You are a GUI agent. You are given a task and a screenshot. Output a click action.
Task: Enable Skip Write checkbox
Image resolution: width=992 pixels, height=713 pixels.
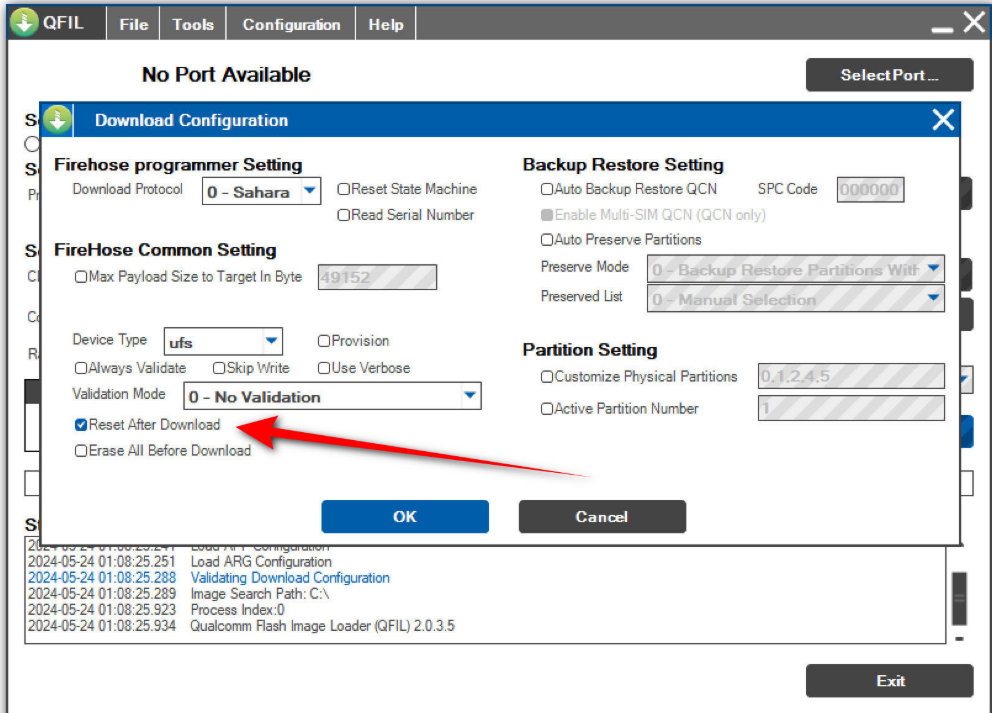219,368
